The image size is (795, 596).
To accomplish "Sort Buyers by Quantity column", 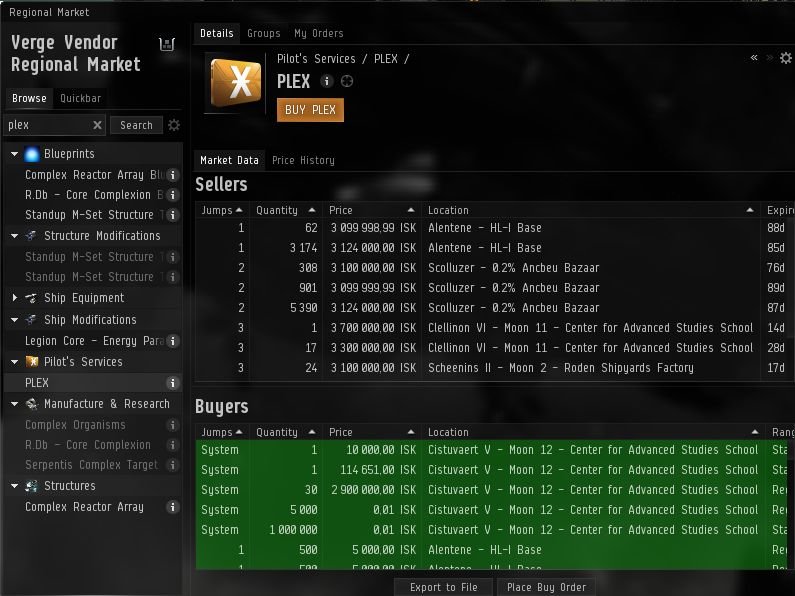I will (286, 432).
